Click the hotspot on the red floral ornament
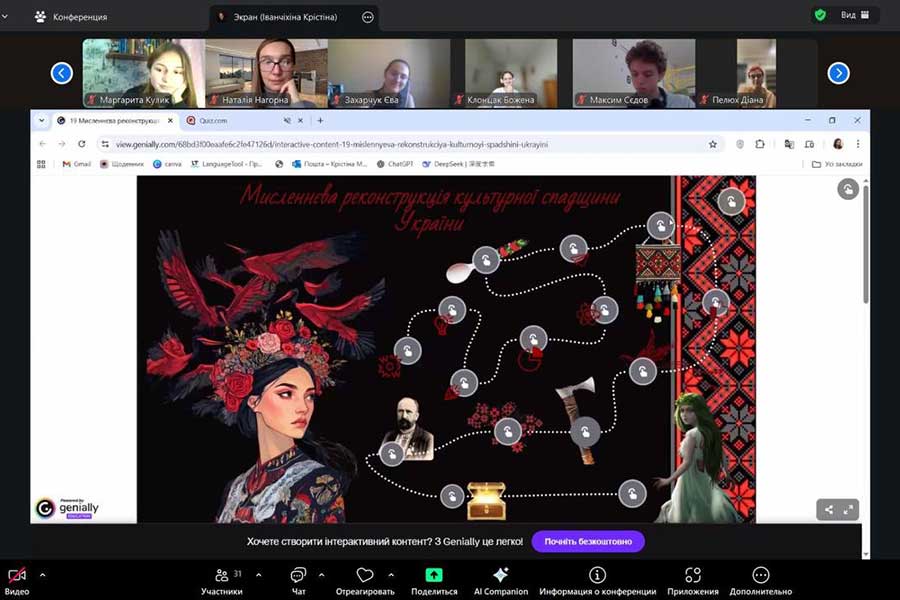The height and width of the screenshot is (600, 900). (x=507, y=432)
